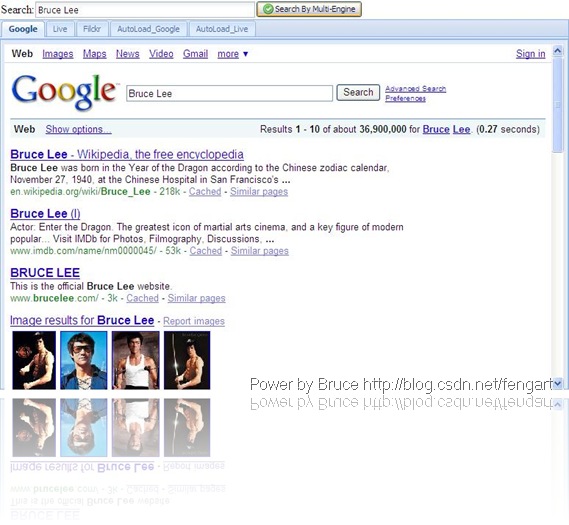Open Cached link for Wikipedia result
Viewport: 569px width, 525px height.
click(205, 191)
